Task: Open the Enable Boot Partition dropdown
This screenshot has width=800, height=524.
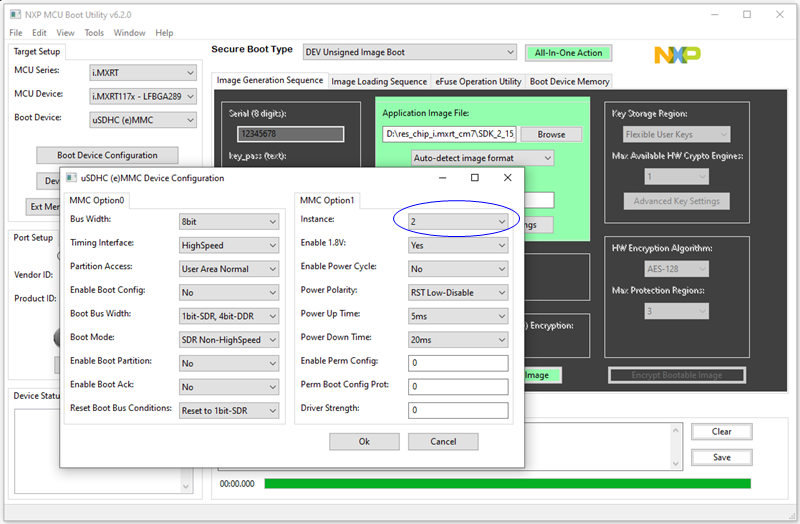Action: [x=229, y=363]
